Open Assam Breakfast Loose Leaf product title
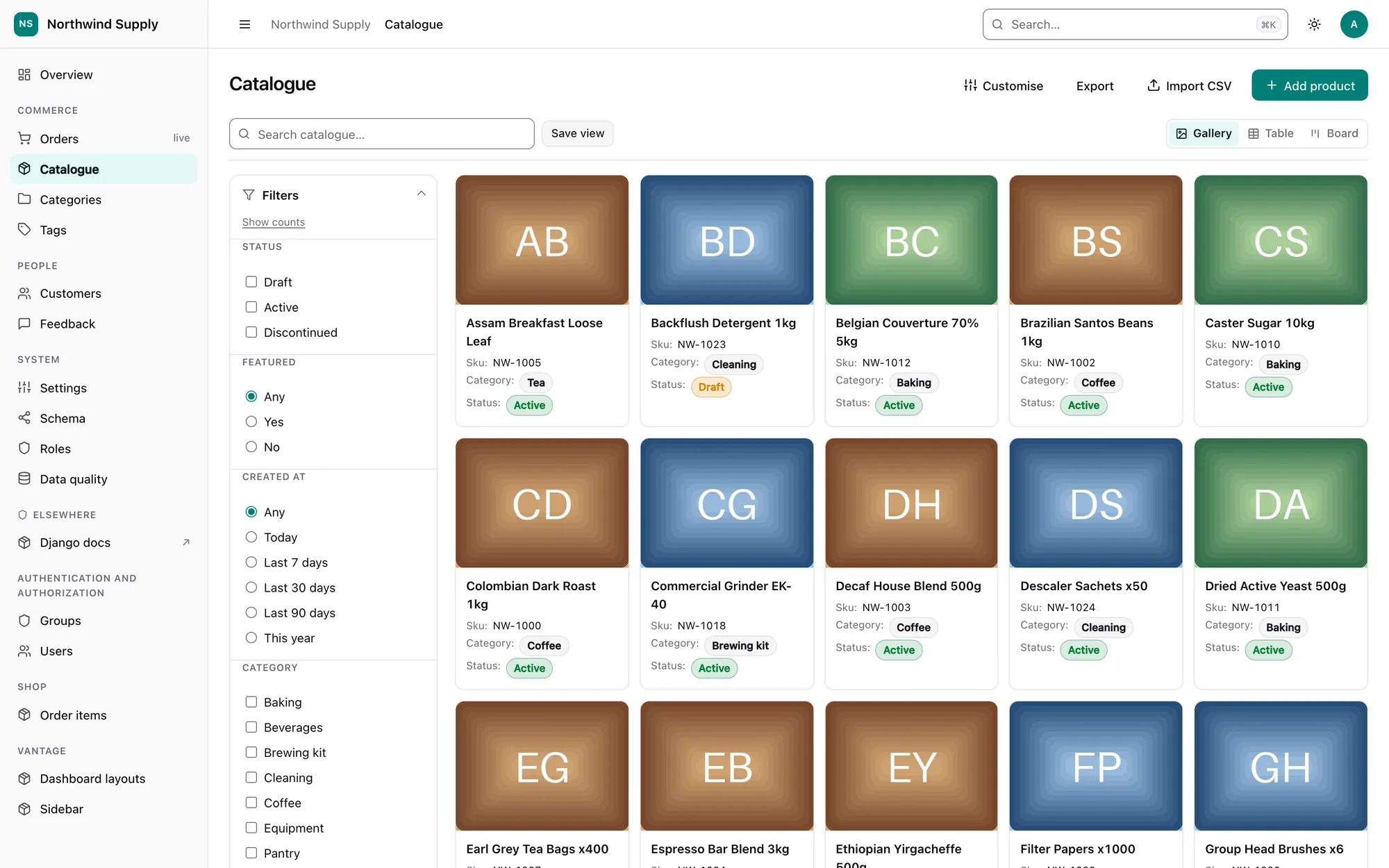This screenshot has width=1389, height=868. [x=535, y=332]
